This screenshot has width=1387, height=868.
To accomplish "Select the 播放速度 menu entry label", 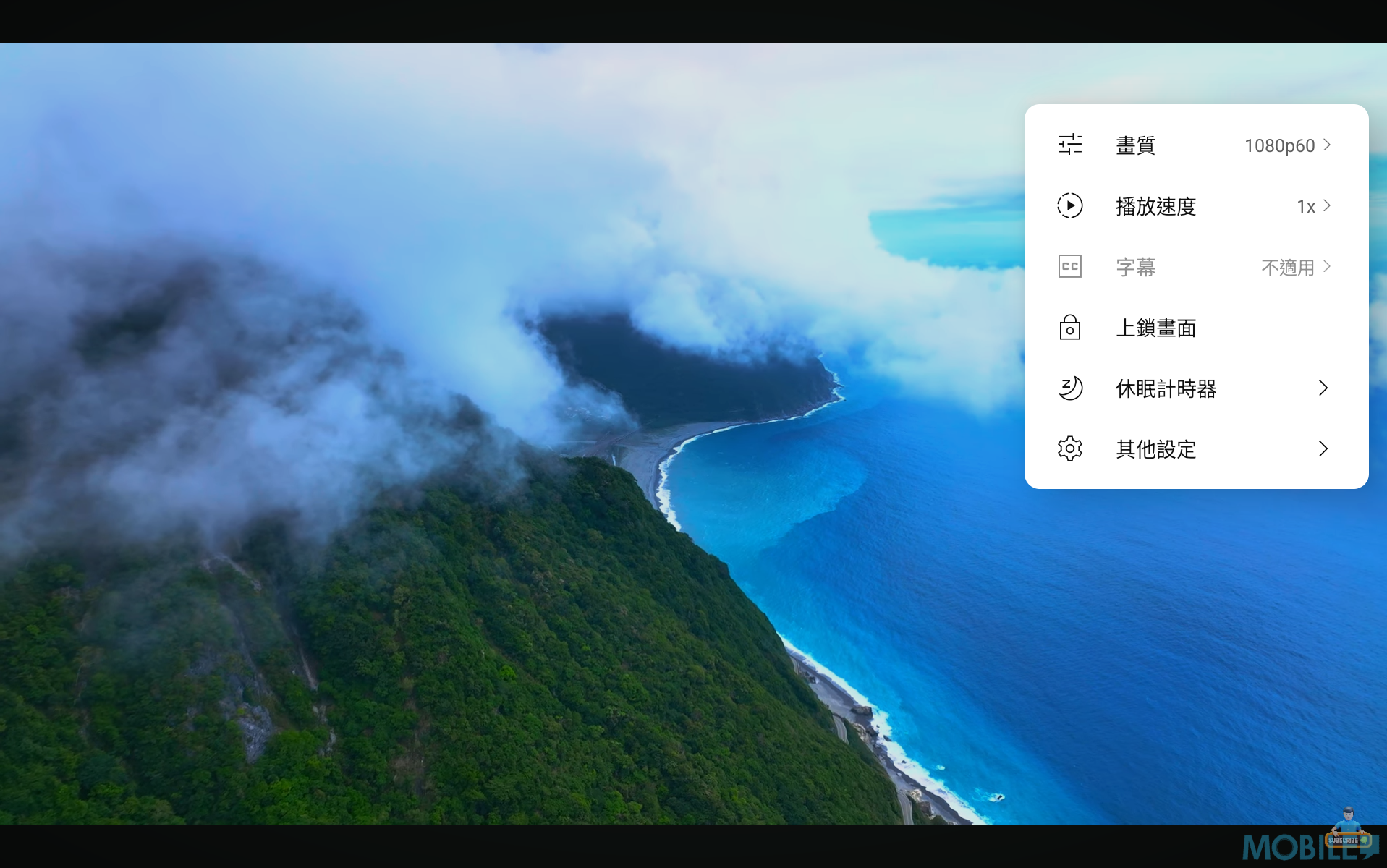I will click(1155, 206).
